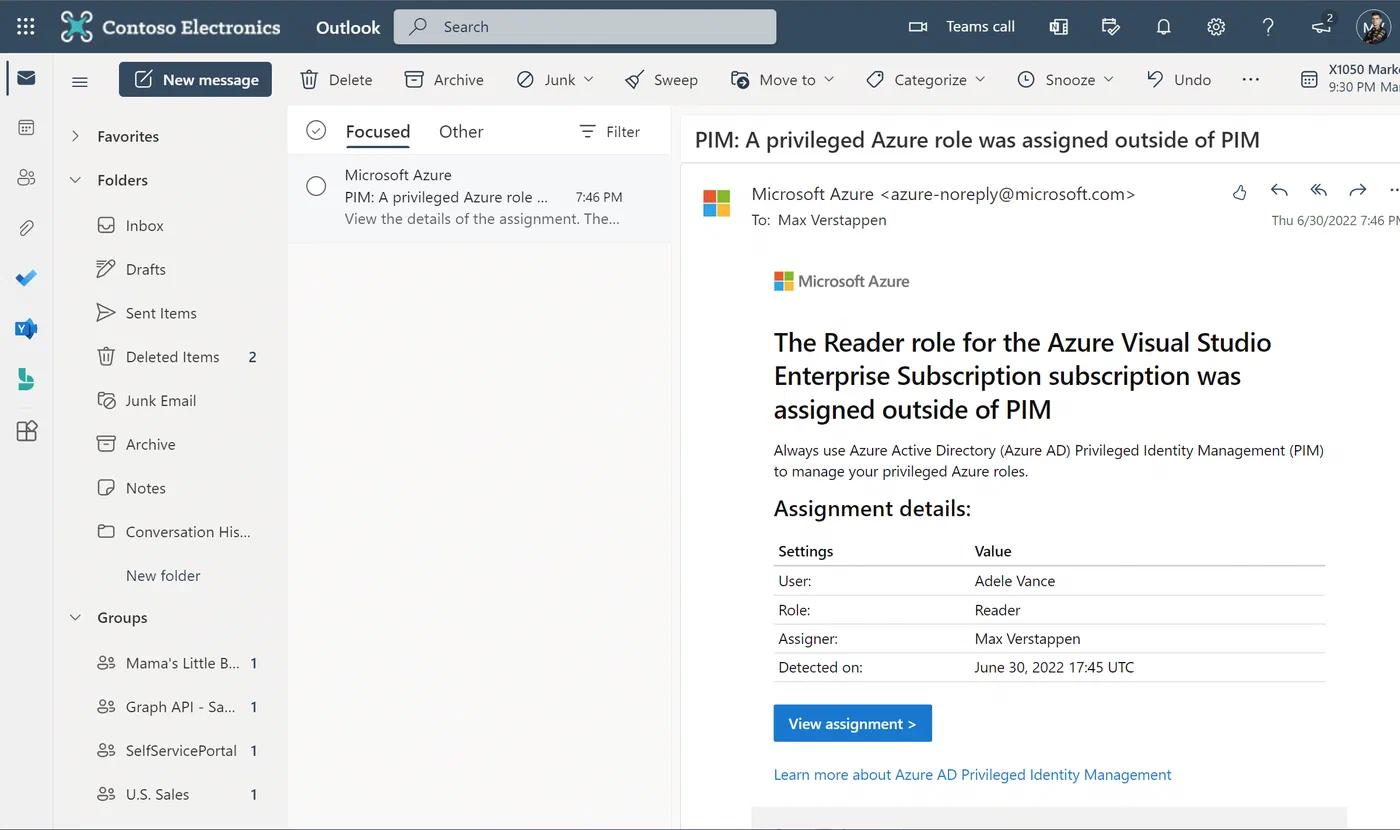The height and width of the screenshot is (830, 1400).
Task: Switch to the Focused tab
Action: point(378,131)
